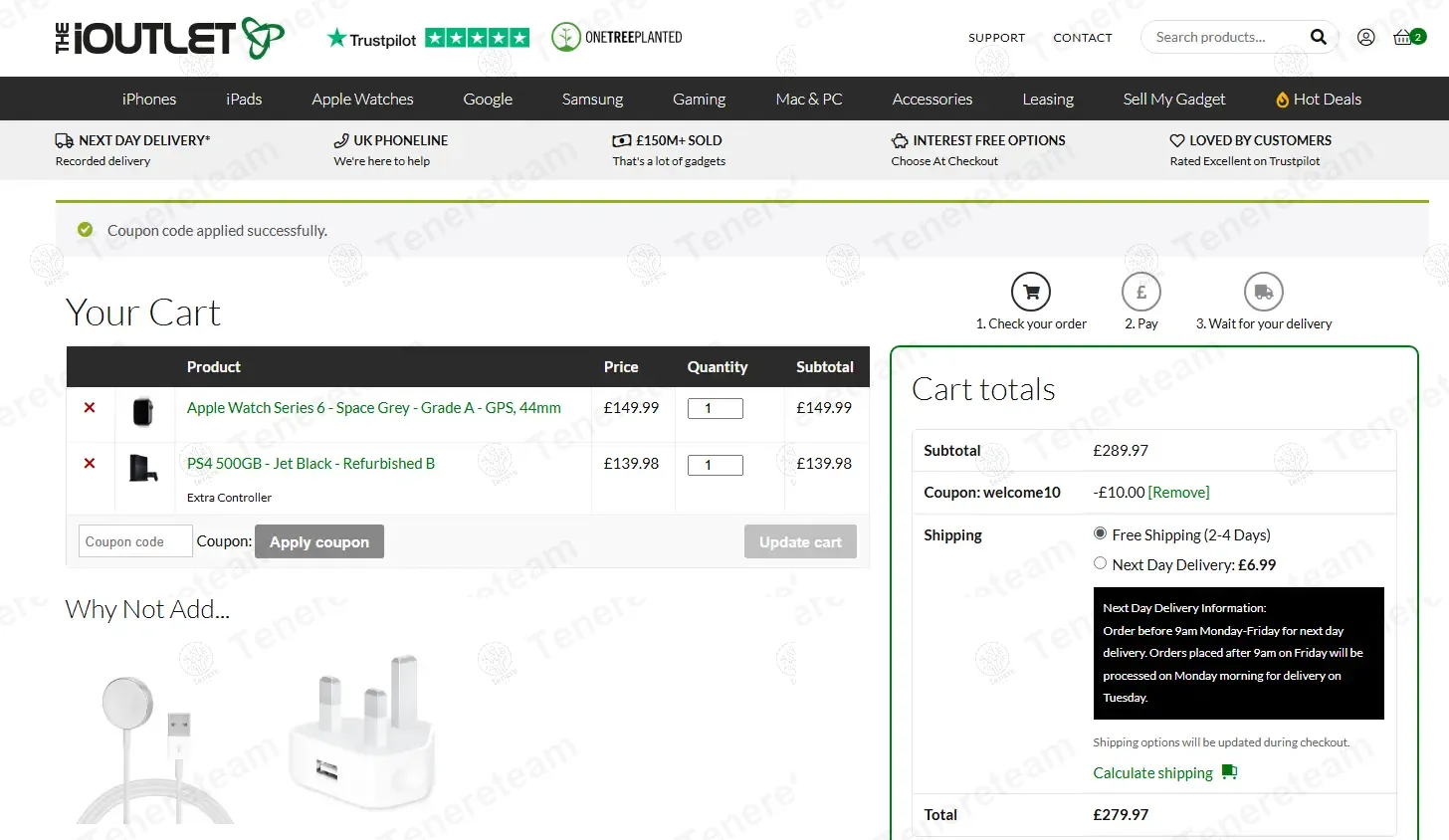The height and width of the screenshot is (840, 1449).
Task: Click the Wait for delivery truck step icon
Action: coord(1264,292)
